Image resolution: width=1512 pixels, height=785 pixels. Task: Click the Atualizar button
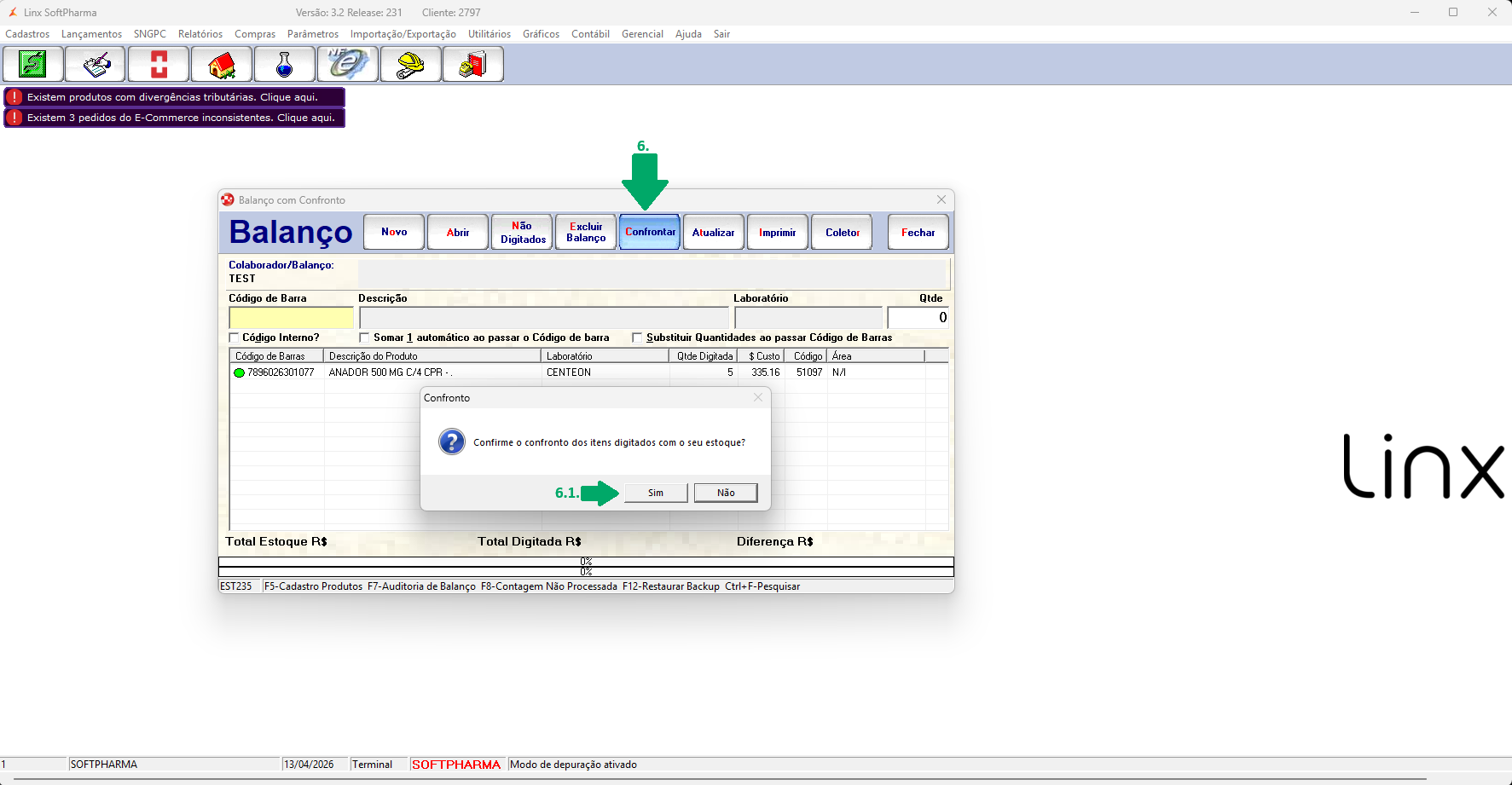(x=714, y=232)
